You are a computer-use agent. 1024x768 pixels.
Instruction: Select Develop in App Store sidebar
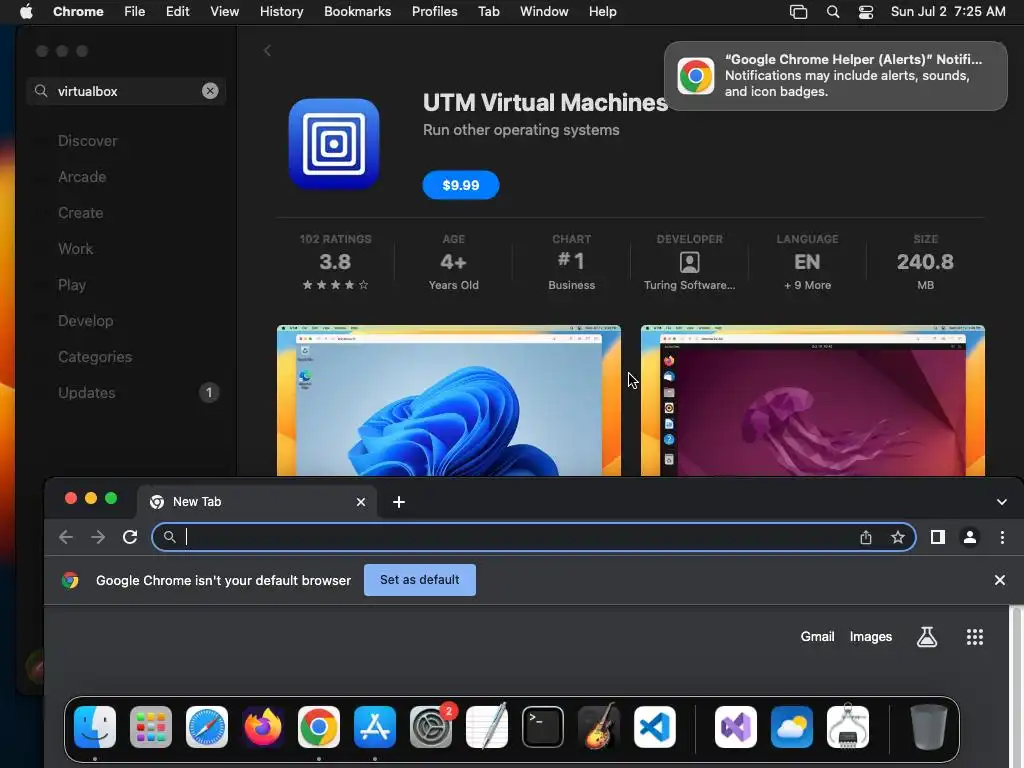pos(86,320)
